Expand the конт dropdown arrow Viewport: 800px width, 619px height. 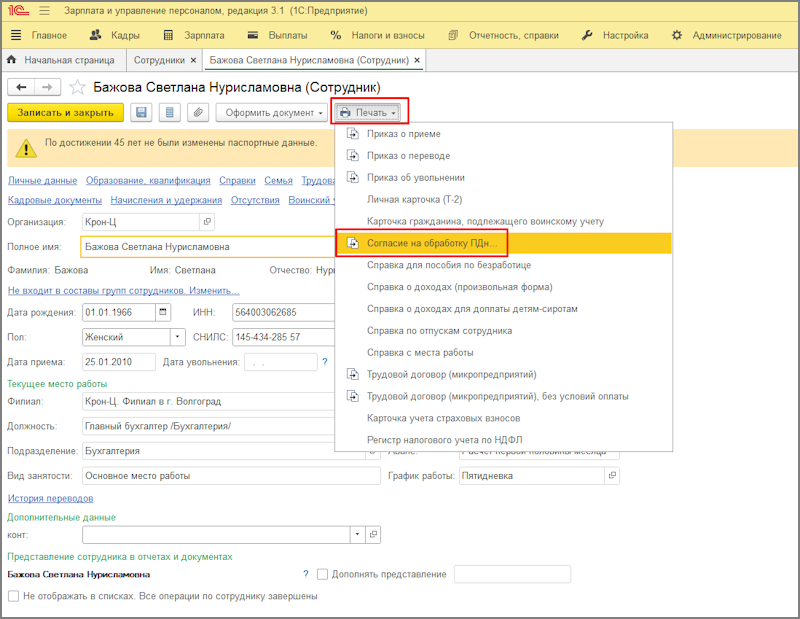click(358, 535)
